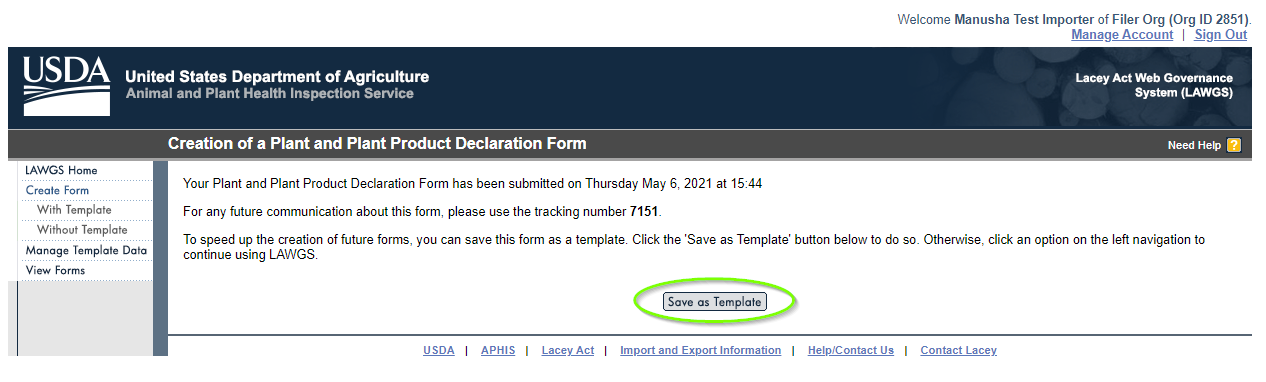Go to LAWGS Home in the left navigation
The image size is (1266, 382).
click(62, 171)
